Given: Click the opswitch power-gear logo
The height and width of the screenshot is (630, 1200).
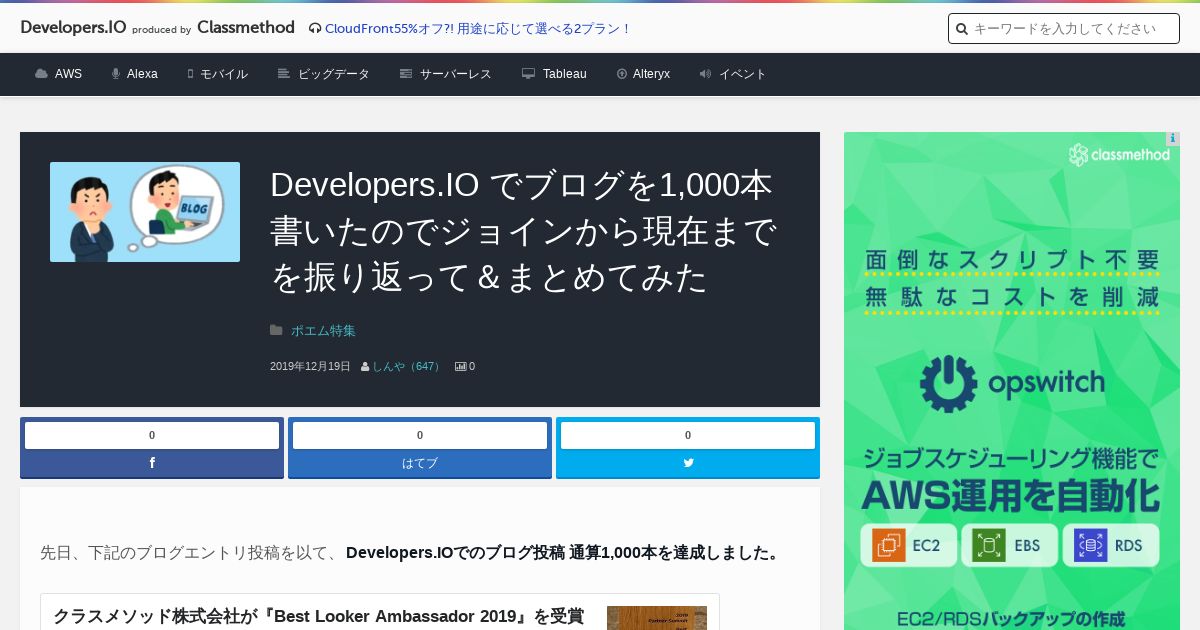Looking at the screenshot, I should (948, 384).
